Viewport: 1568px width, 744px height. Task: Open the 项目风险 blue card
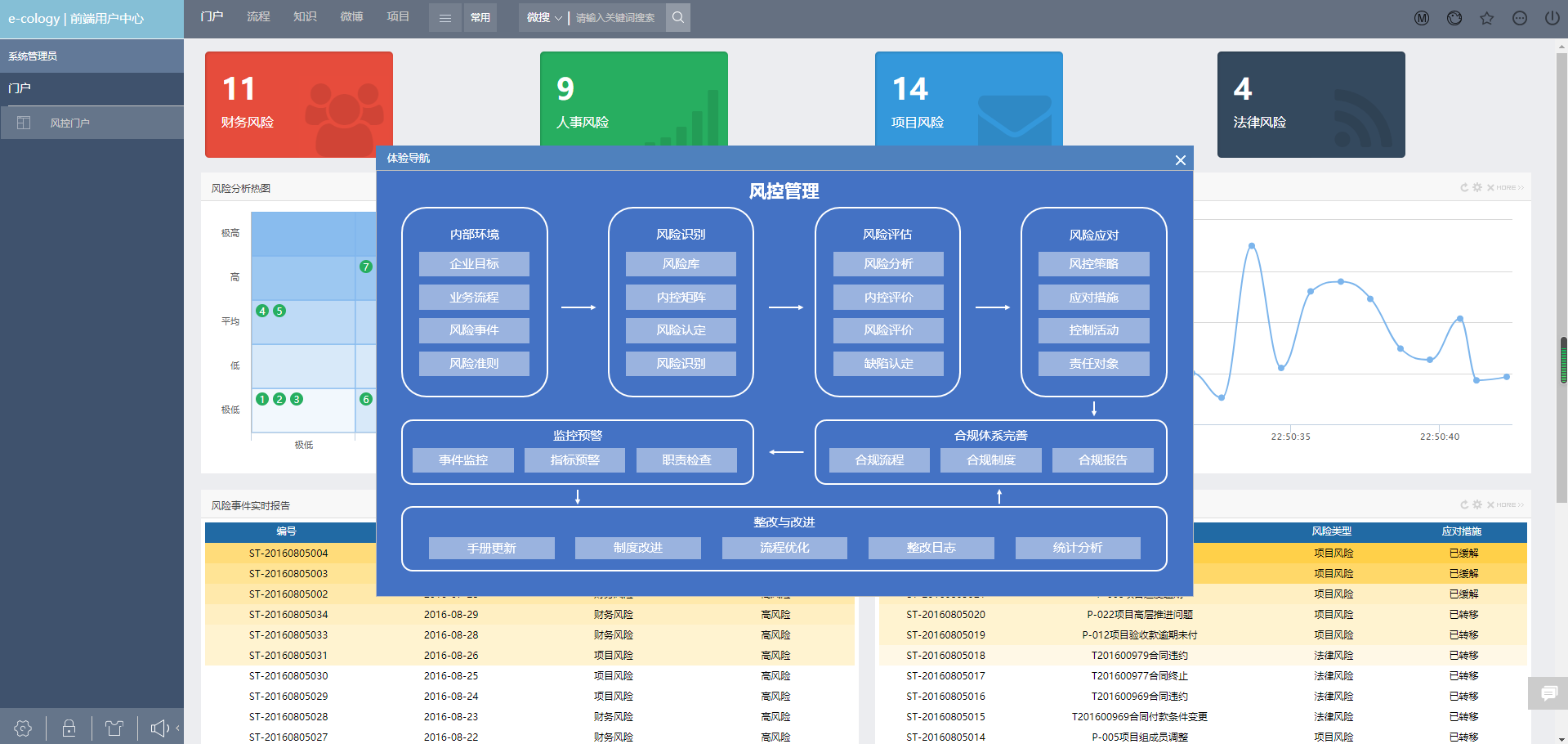pos(969,99)
